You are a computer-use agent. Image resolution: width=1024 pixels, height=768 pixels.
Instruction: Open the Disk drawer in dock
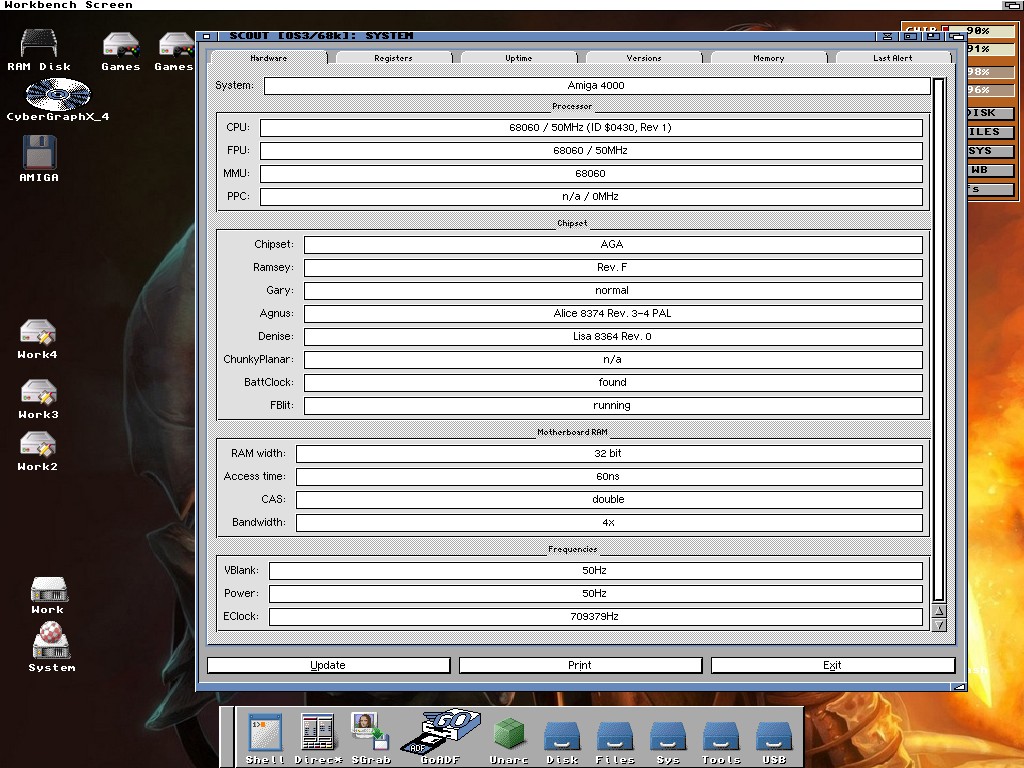[562, 743]
